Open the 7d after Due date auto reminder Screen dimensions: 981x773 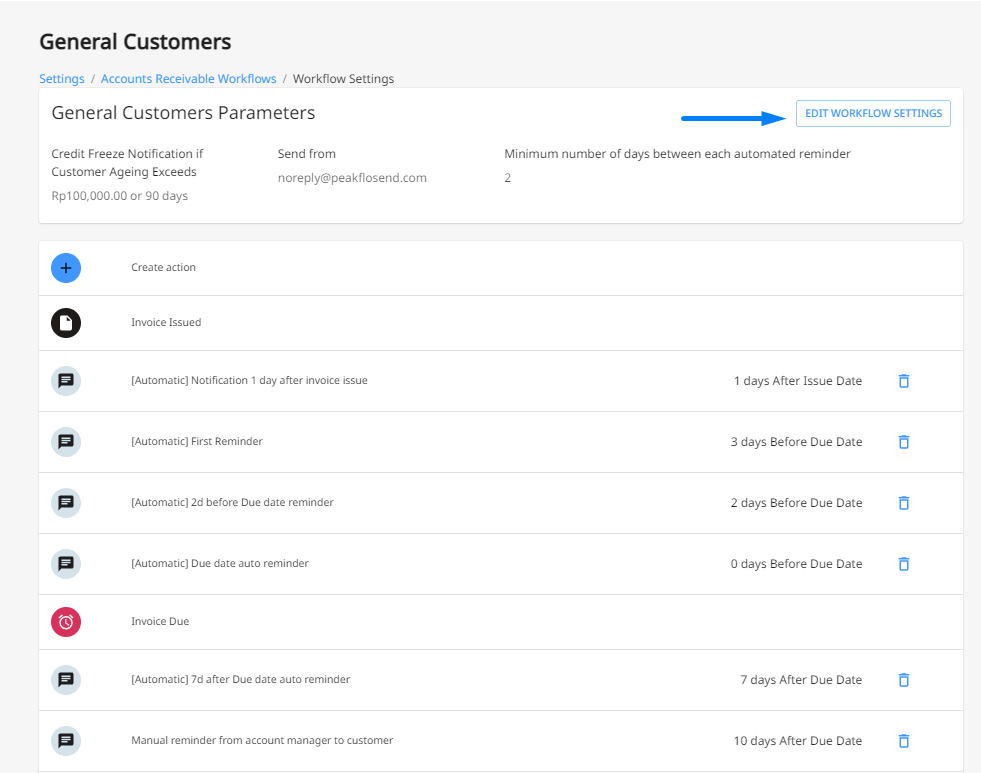[x=240, y=679]
